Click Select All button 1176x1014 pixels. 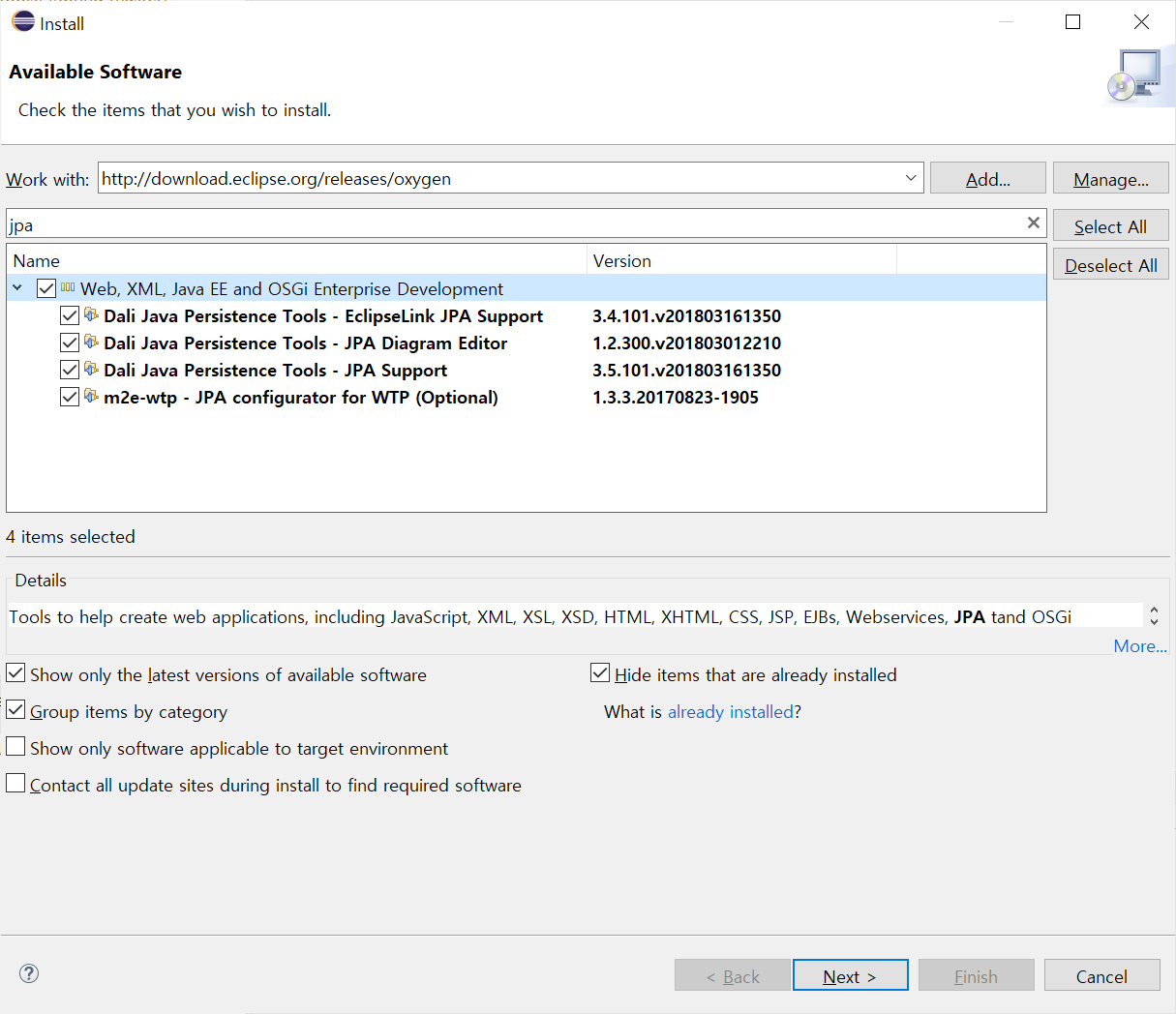[x=1111, y=225]
